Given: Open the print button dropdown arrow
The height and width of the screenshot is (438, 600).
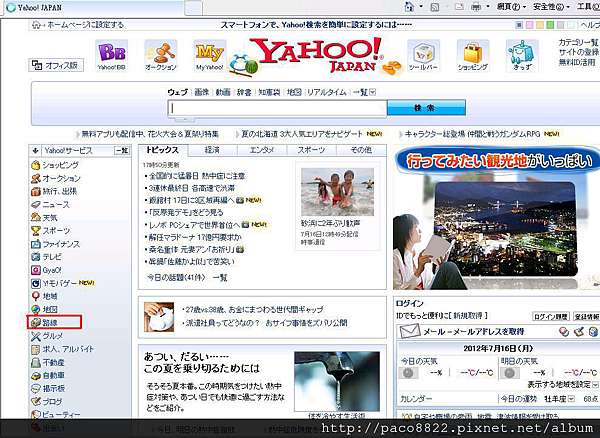Looking at the screenshot, I should pos(488,7).
